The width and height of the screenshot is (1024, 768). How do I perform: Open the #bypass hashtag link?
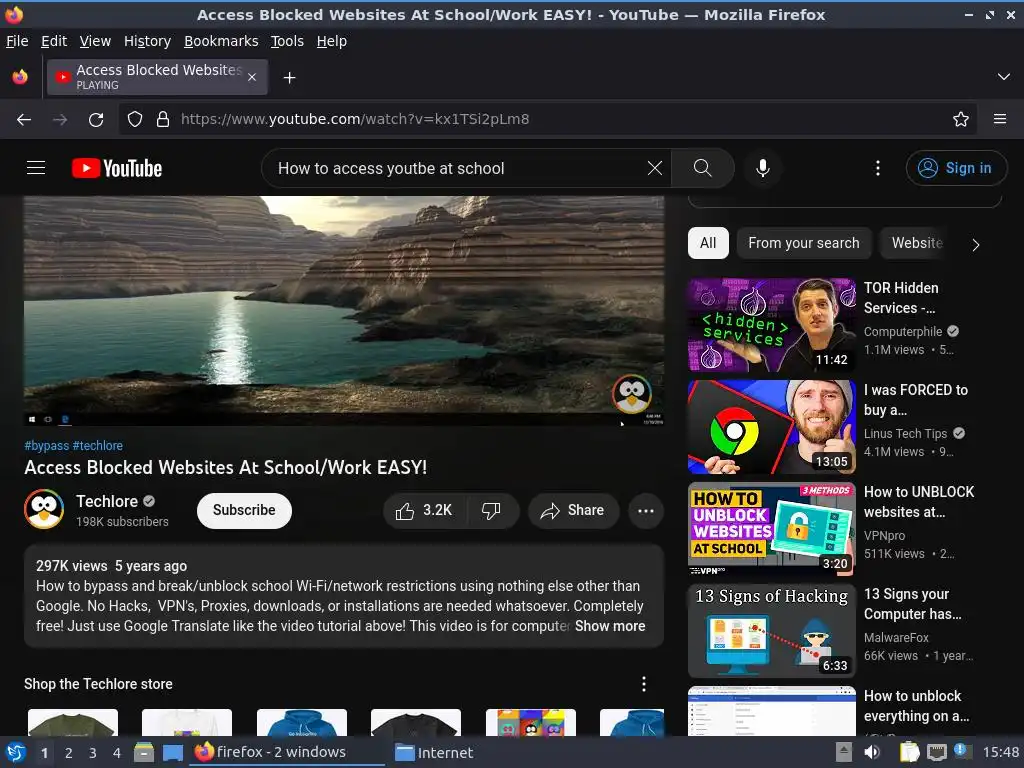pos(46,445)
